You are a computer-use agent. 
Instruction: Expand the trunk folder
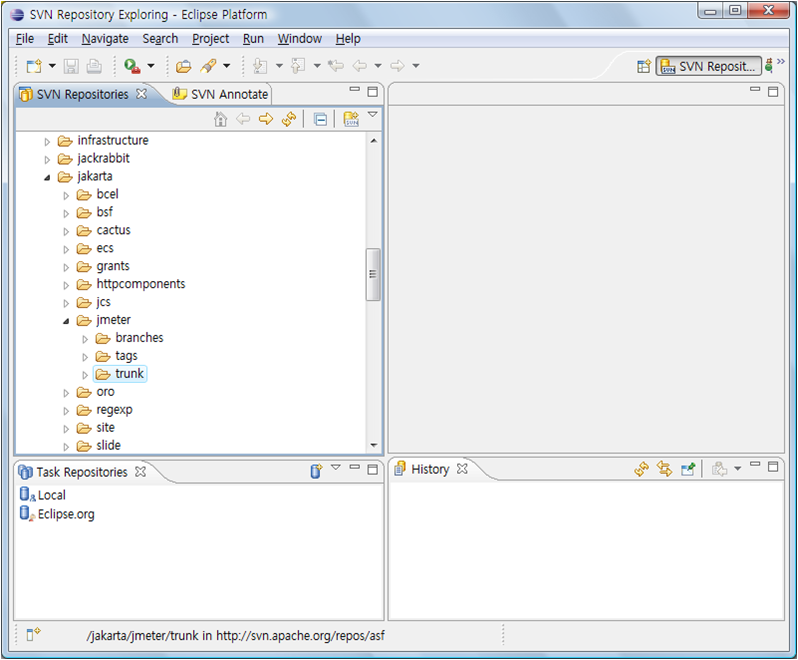(x=85, y=375)
